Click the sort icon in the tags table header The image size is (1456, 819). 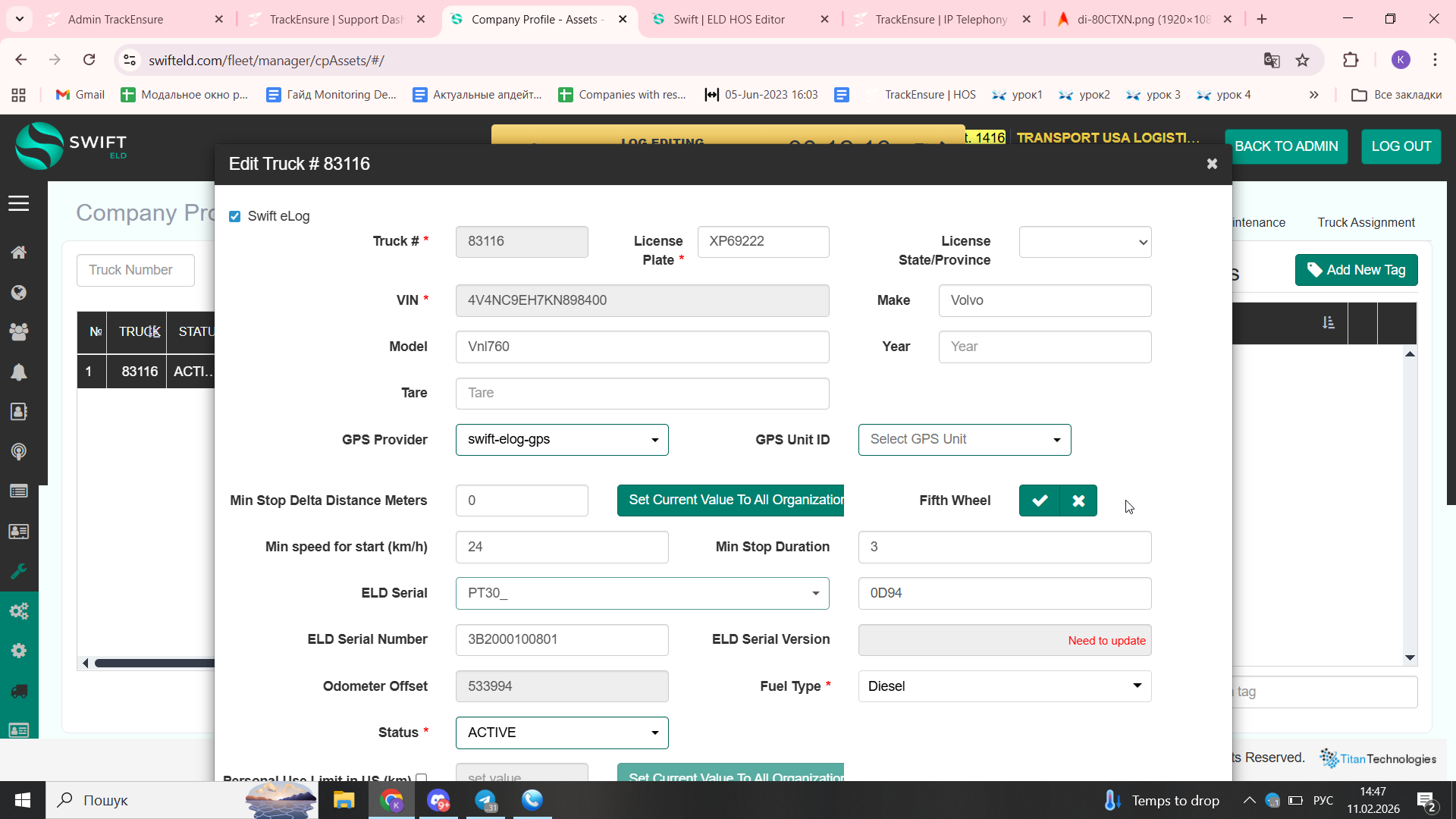(x=1328, y=323)
